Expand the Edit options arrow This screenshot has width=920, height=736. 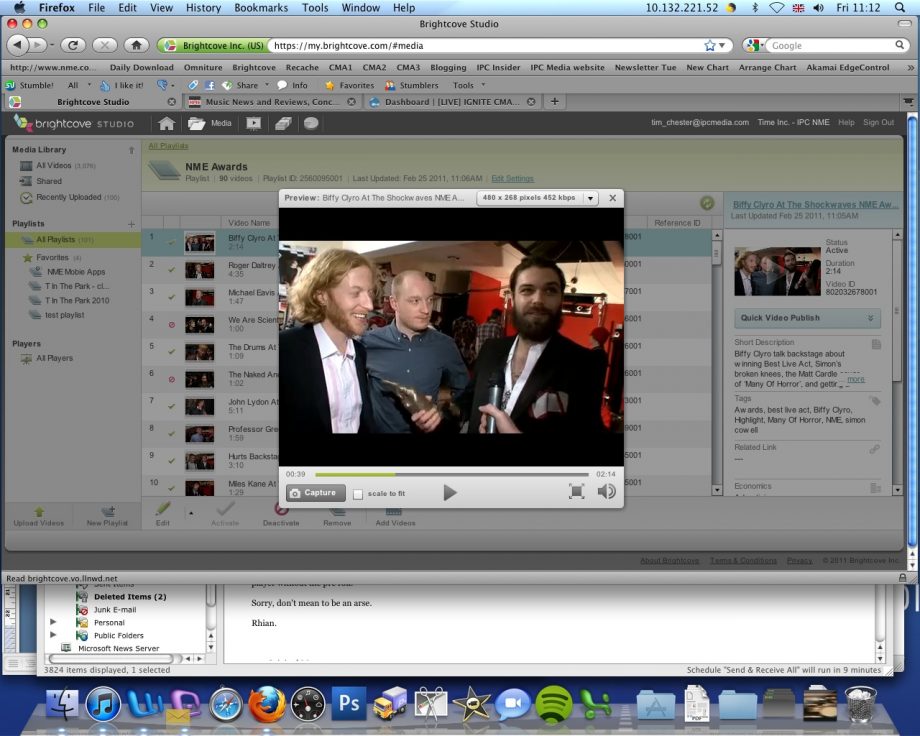tap(191, 514)
